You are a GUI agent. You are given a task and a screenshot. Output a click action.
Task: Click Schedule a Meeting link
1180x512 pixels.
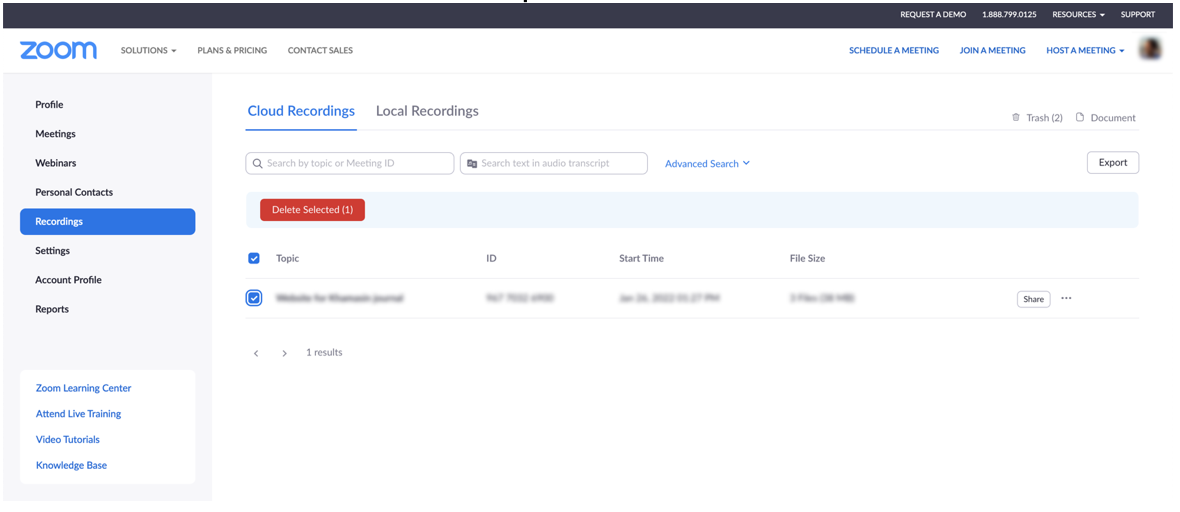point(894,50)
